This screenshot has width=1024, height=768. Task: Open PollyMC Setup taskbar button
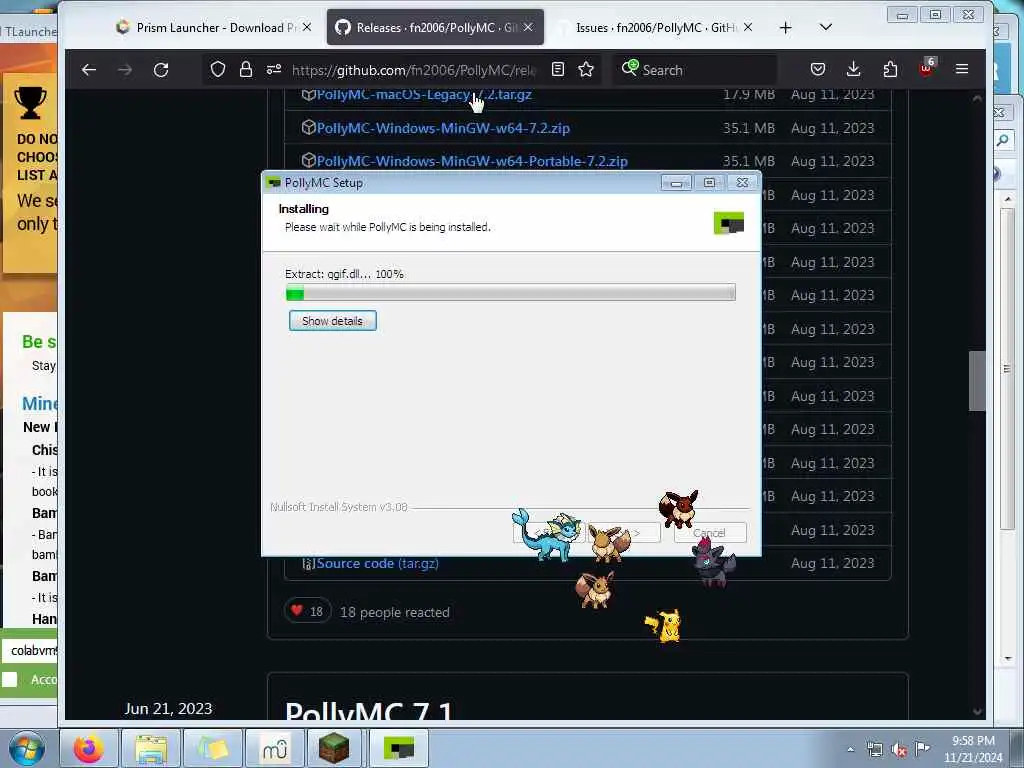pyautogui.click(x=398, y=748)
